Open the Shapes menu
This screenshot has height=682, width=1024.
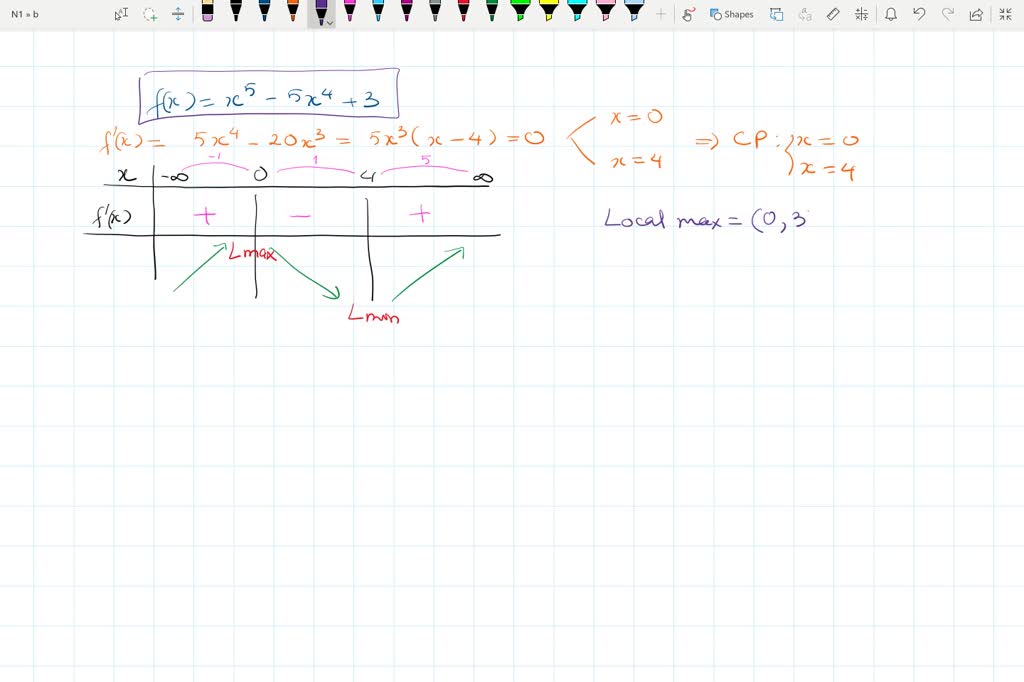pyautogui.click(x=730, y=14)
